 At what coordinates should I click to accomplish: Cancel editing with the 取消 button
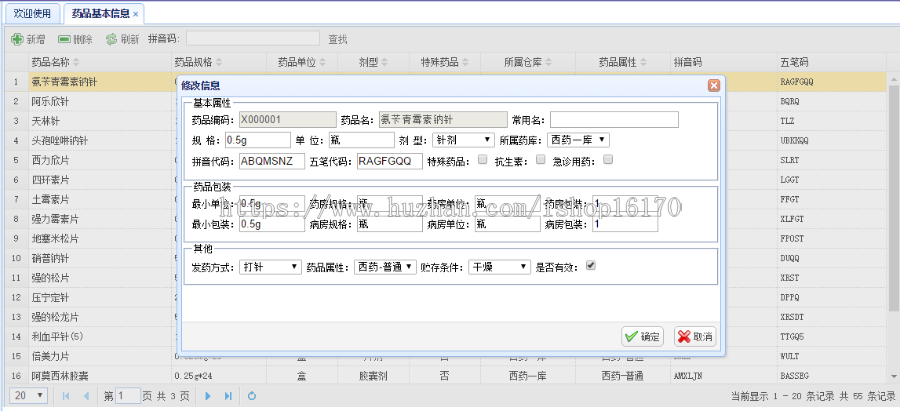tap(695, 336)
